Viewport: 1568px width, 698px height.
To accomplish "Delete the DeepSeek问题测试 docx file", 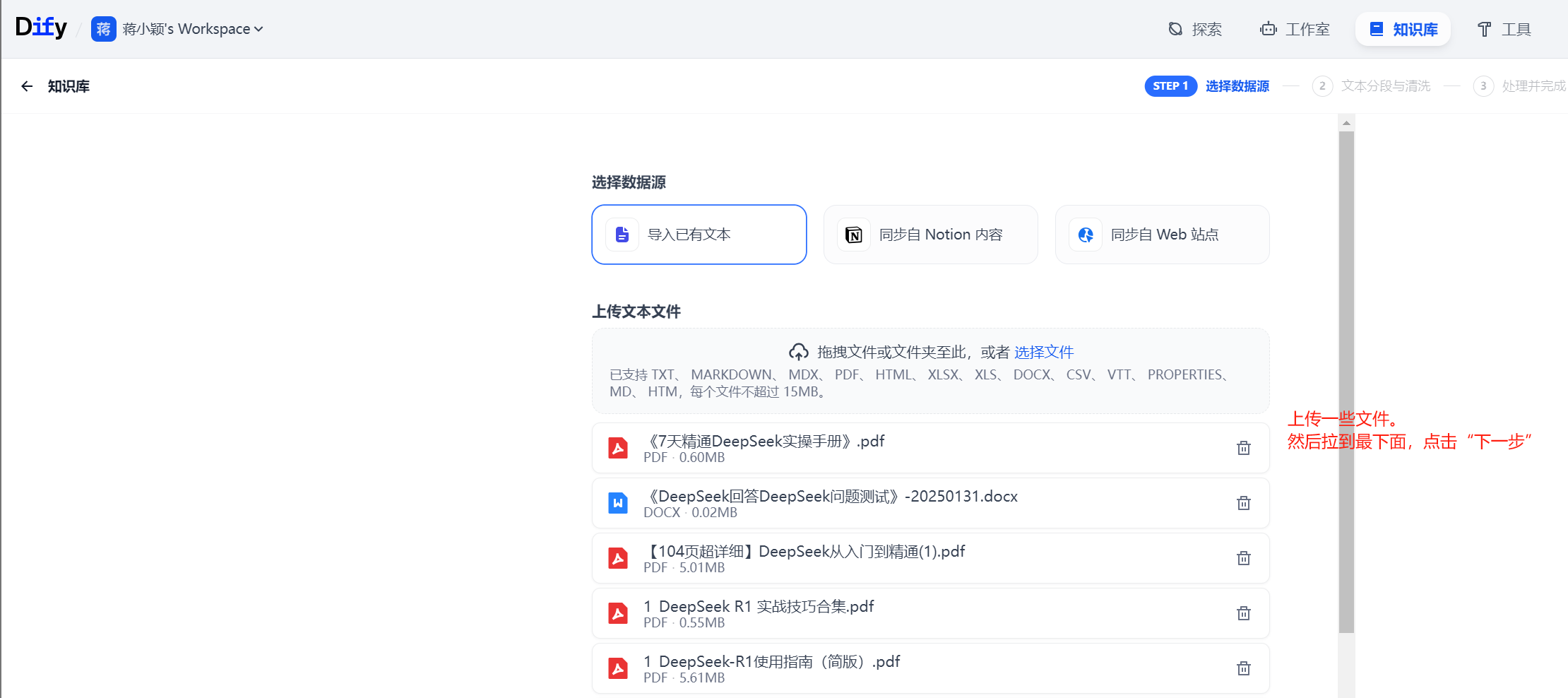I will 1244,503.
